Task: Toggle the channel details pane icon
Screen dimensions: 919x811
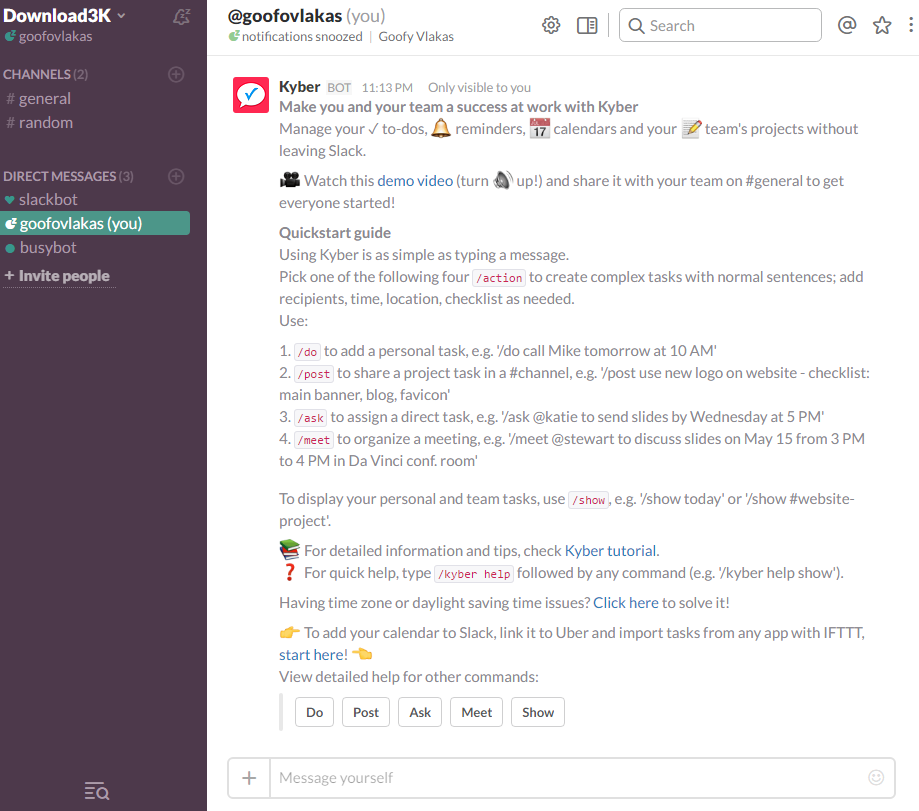Action: click(587, 25)
